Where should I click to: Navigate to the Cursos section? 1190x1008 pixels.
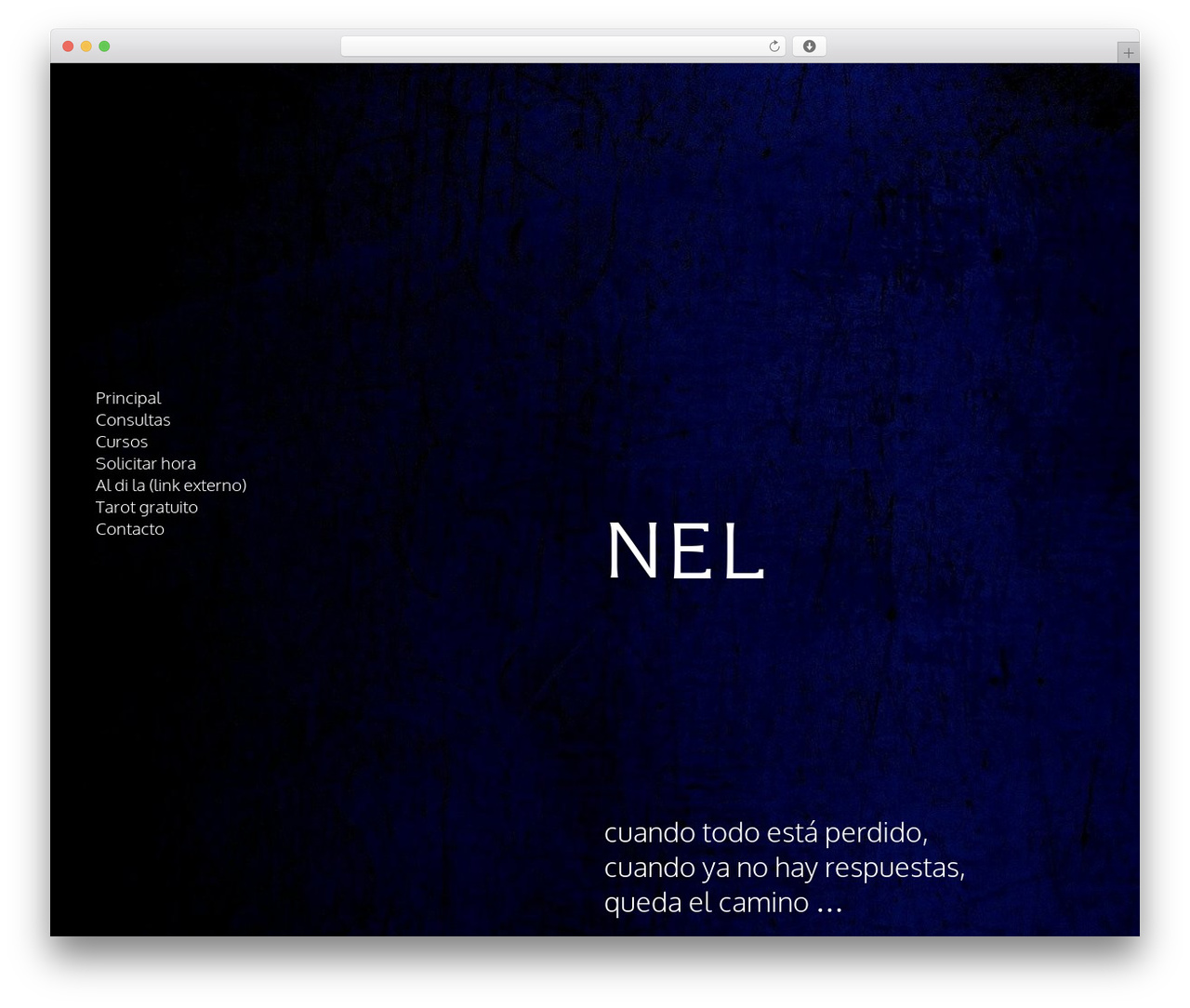[x=122, y=442]
